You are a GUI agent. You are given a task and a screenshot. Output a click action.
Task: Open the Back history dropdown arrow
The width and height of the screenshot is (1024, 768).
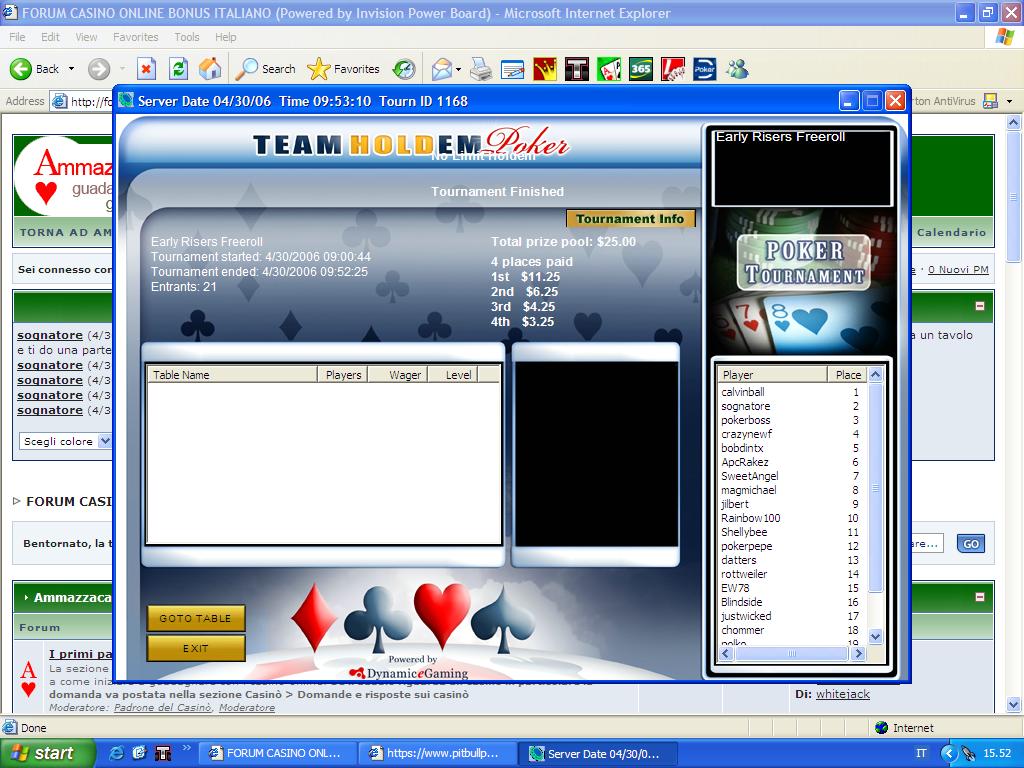point(71,69)
